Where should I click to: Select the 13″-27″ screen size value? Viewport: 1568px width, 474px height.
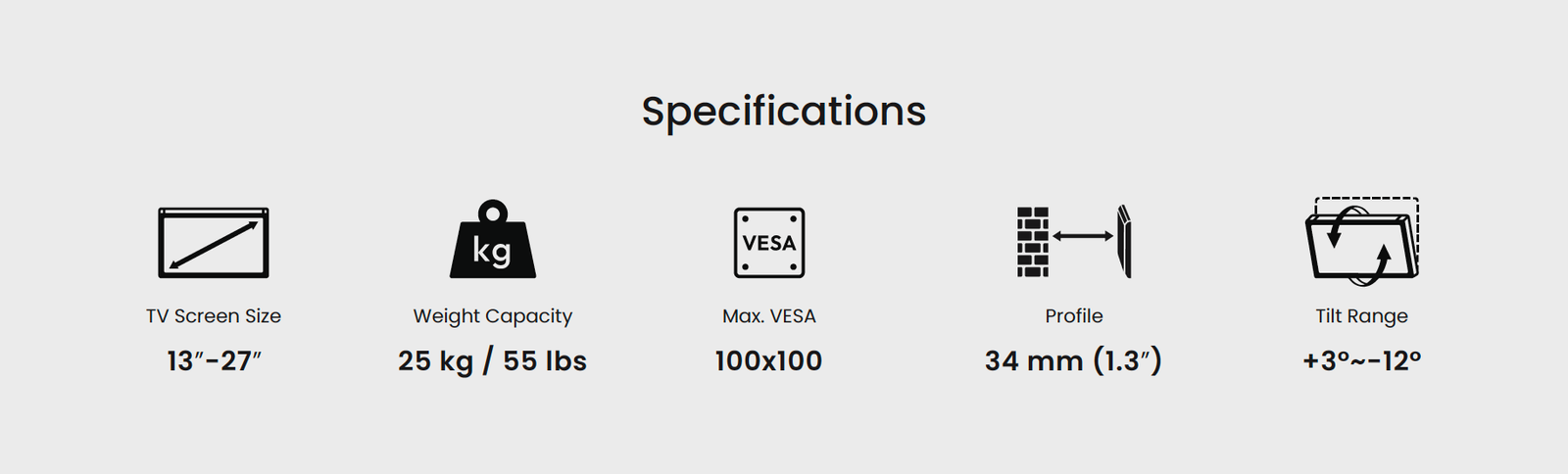pos(215,361)
